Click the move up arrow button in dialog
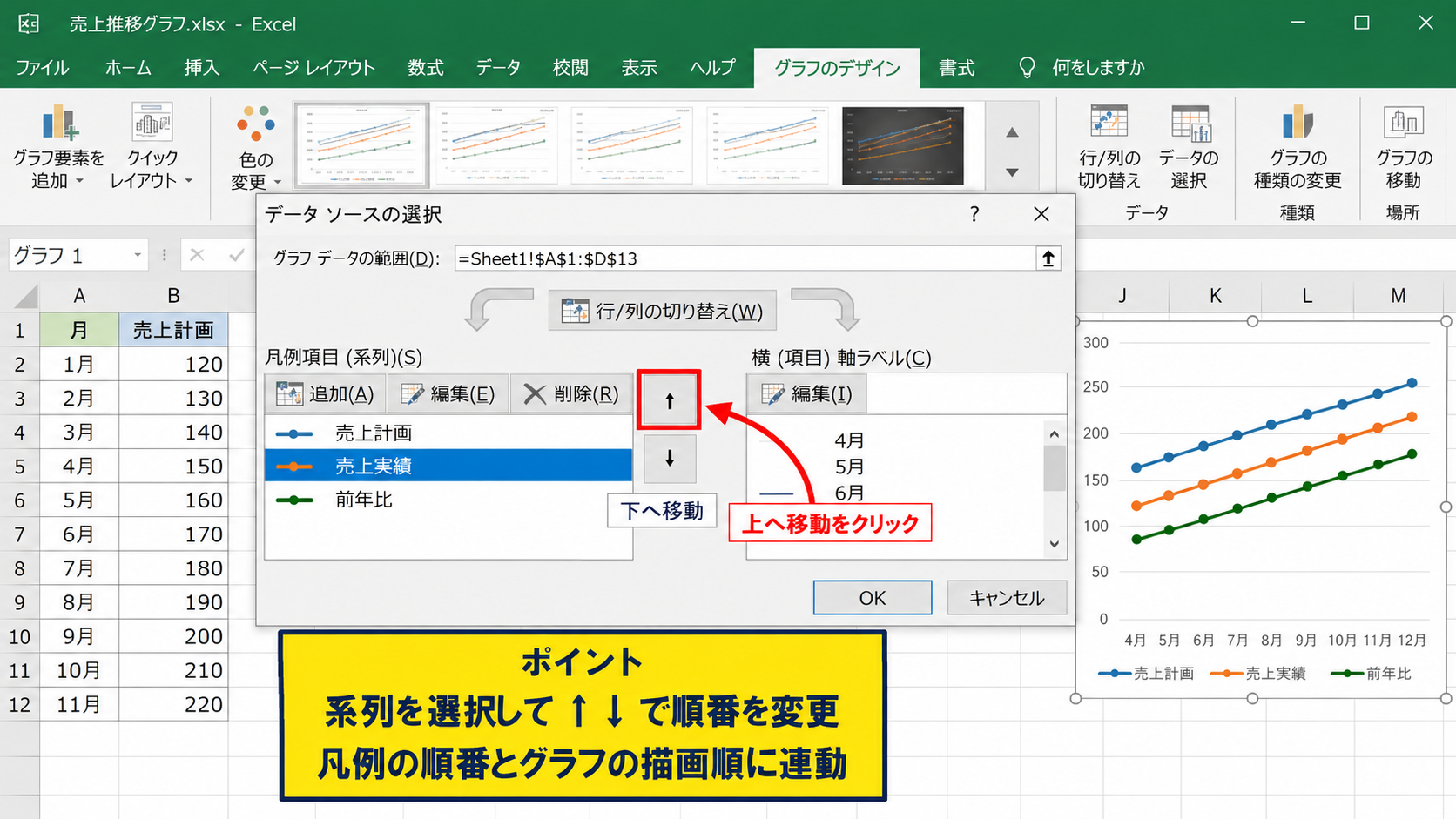The width and height of the screenshot is (1456, 819). (x=669, y=400)
